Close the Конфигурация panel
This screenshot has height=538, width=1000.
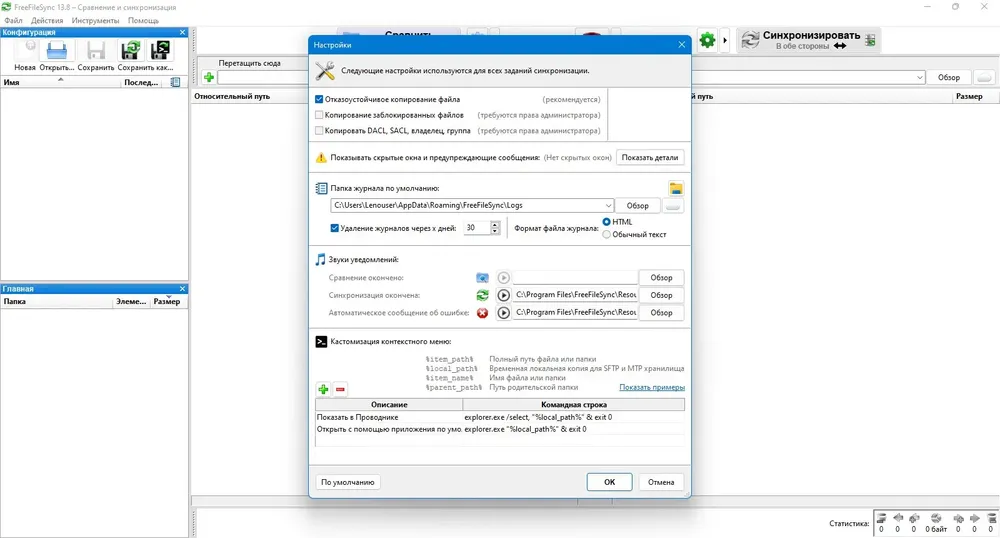pos(182,33)
